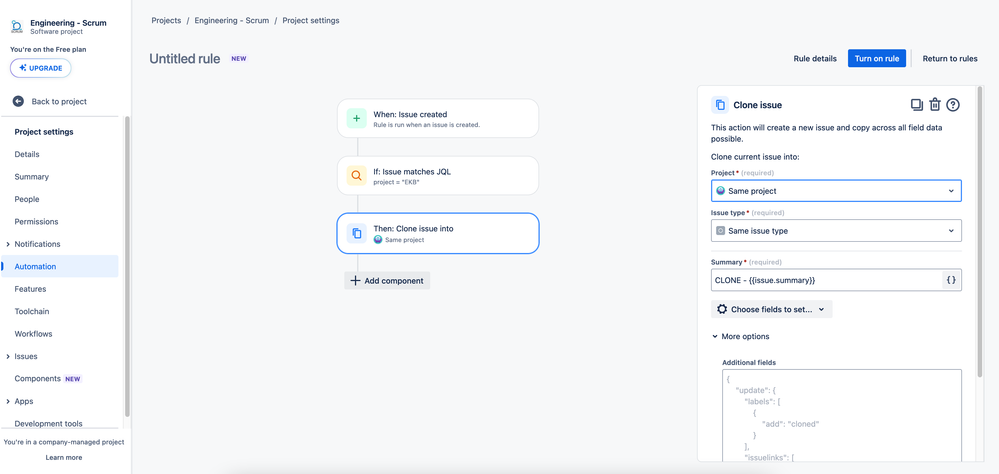
Task: Click the plus icon on Add component
Action: click(356, 280)
